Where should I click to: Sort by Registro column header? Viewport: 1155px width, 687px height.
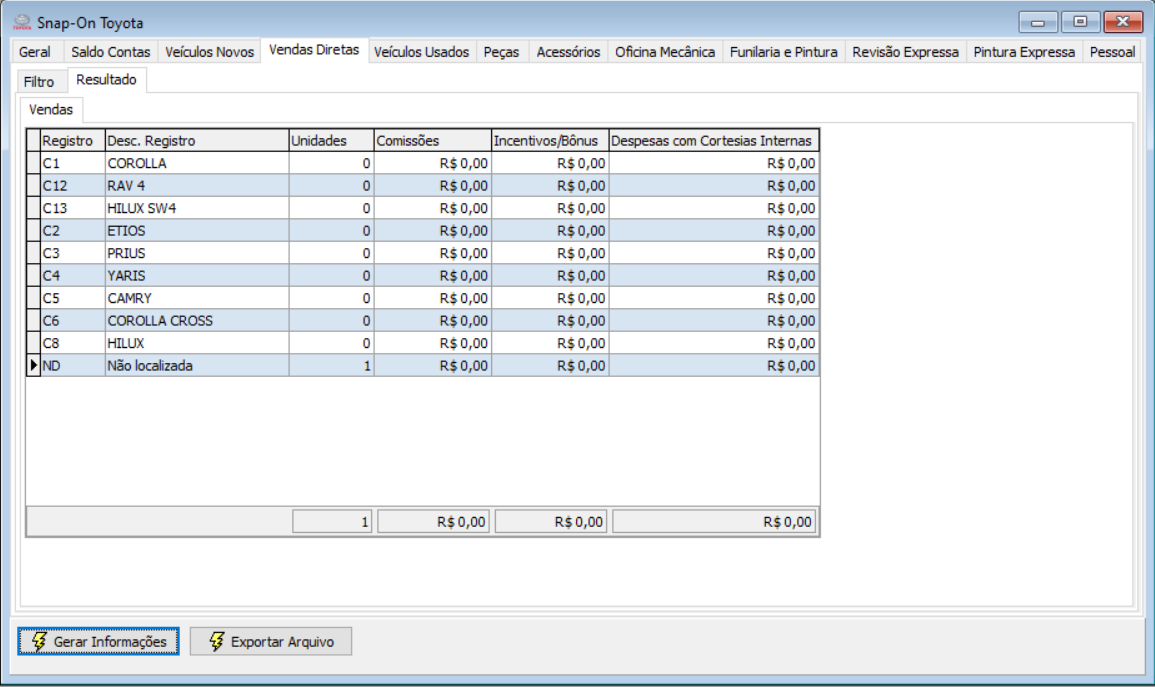tap(72, 141)
